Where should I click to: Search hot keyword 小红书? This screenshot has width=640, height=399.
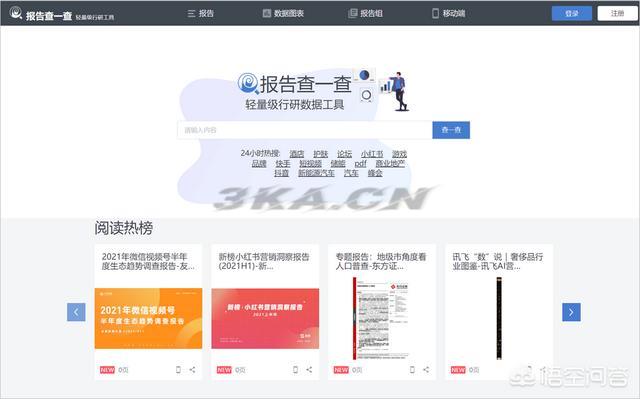pos(372,154)
